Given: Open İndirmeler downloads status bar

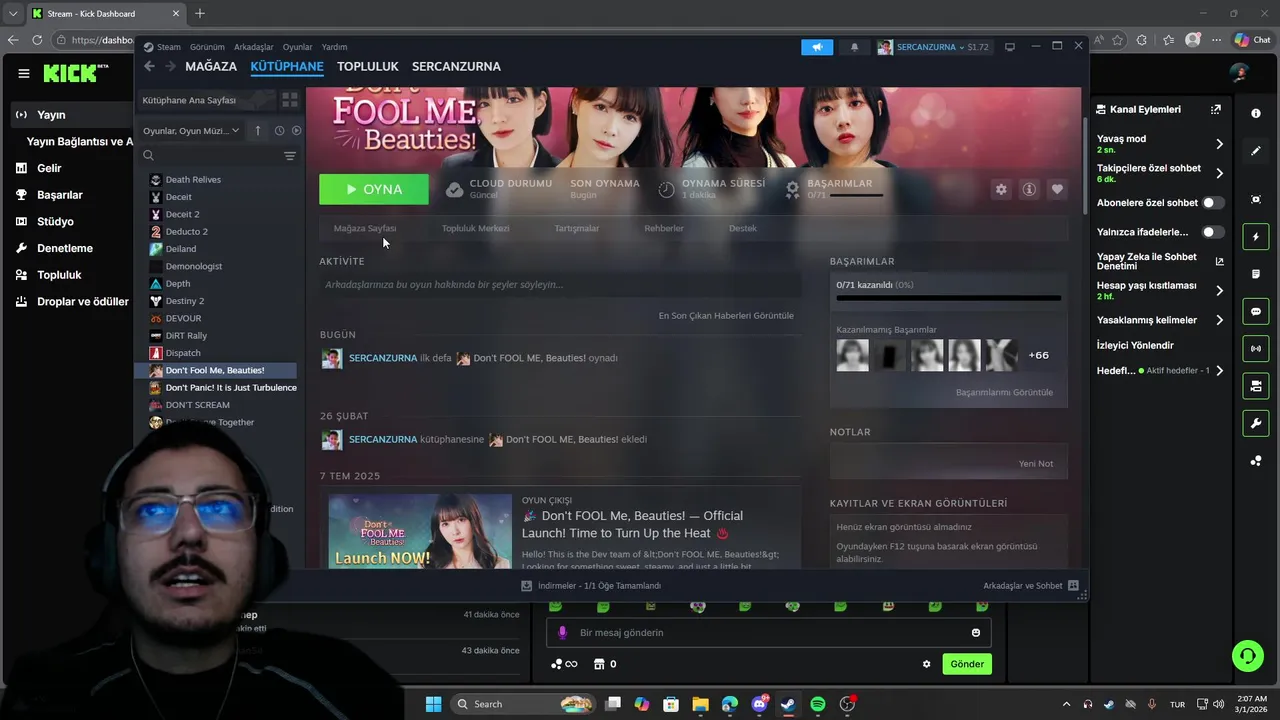Looking at the screenshot, I should click(591, 586).
